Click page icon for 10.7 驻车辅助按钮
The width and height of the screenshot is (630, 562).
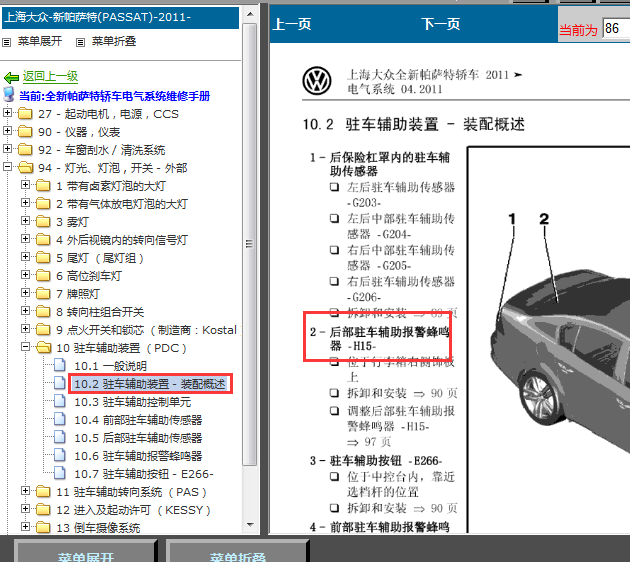[x=60, y=473]
